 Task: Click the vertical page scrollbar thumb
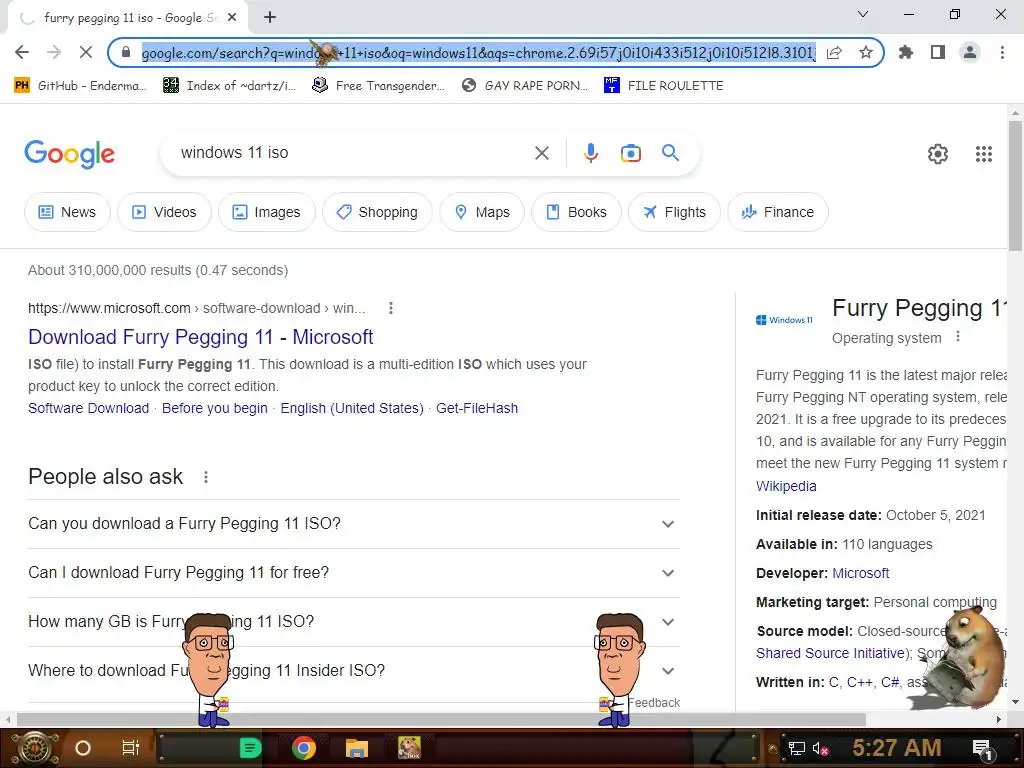coord(1015,185)
